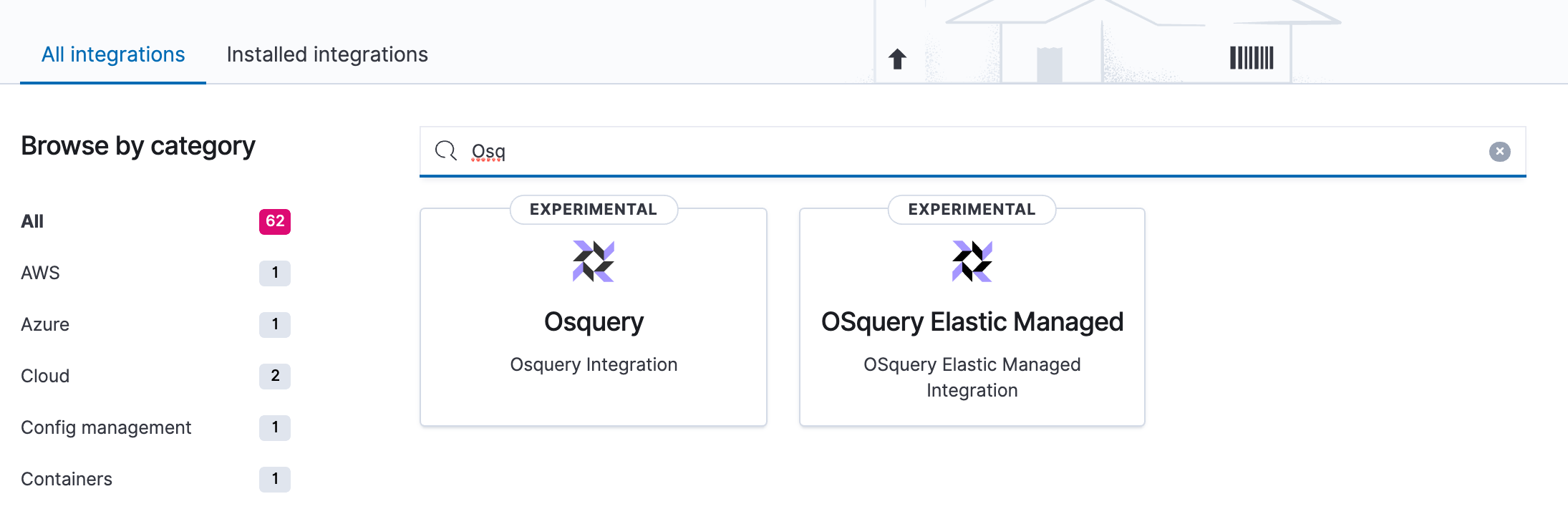Screen dimensions: 1568x514
Task: Click the 'Osquery Integration' description text
Action: tap(594, 364)
